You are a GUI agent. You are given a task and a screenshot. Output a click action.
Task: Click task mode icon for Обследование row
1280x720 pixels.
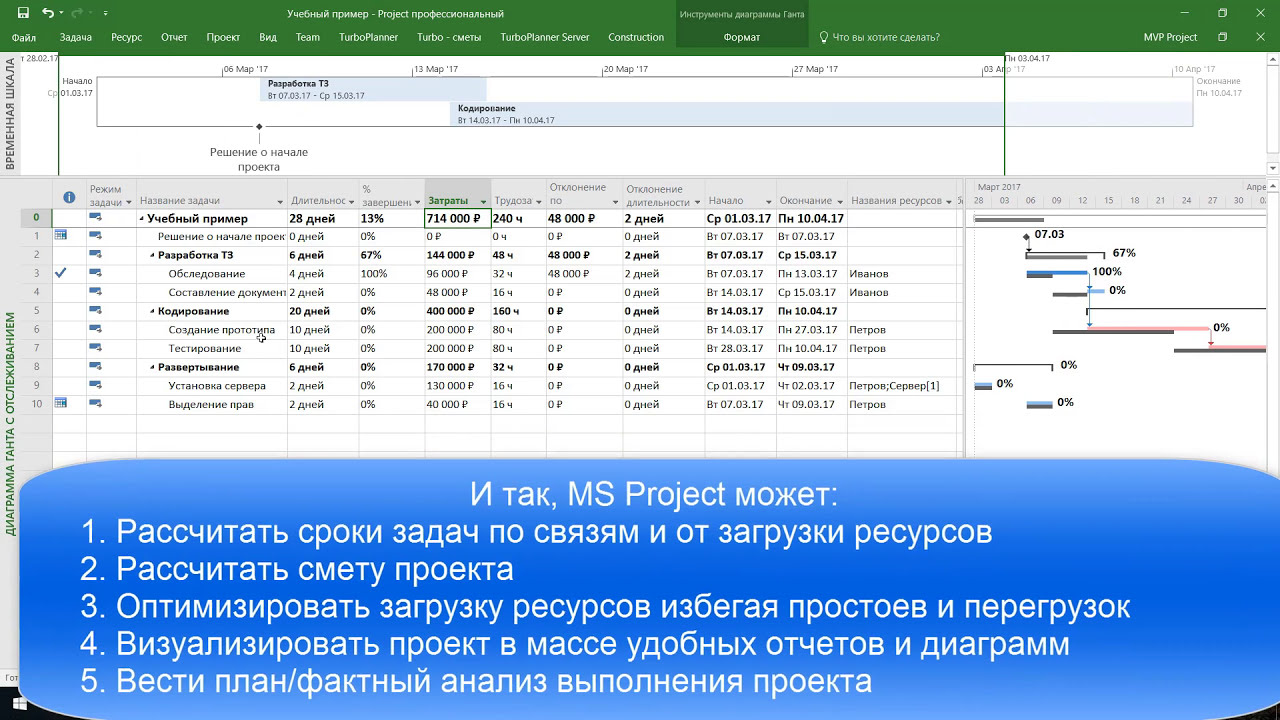[96, 273]
